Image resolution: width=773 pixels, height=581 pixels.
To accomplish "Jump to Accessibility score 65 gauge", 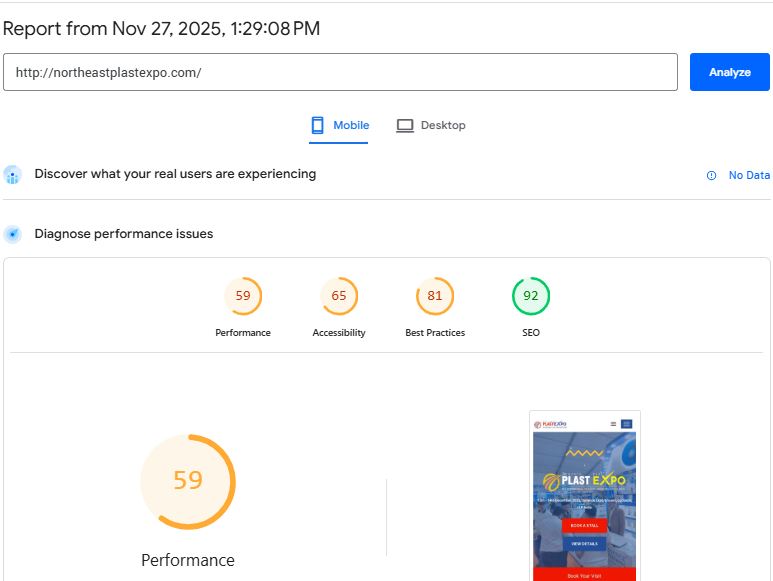I will 339,296.
